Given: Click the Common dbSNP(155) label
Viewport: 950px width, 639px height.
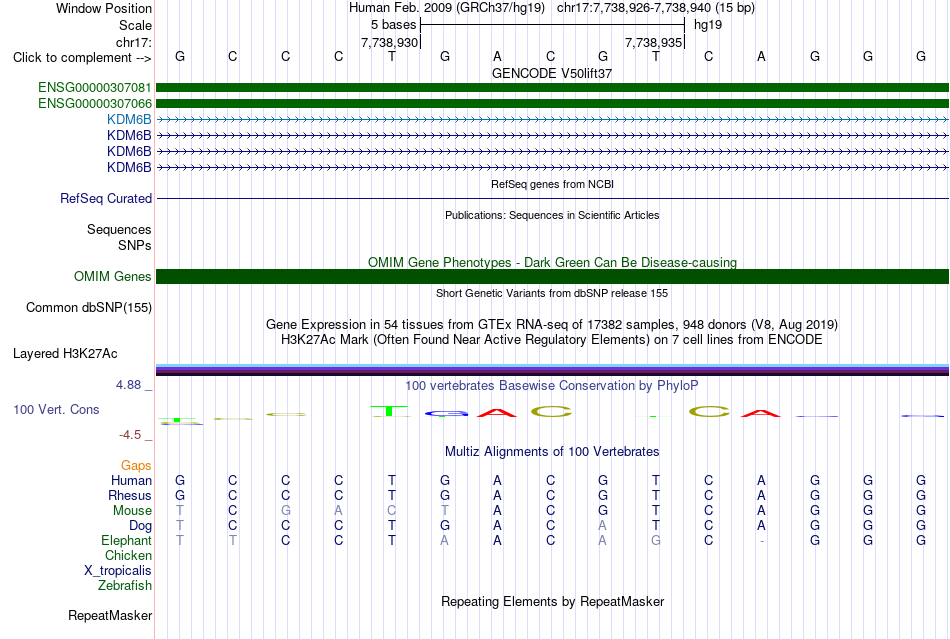Looking at the screenshot, I should coord(88,308).
